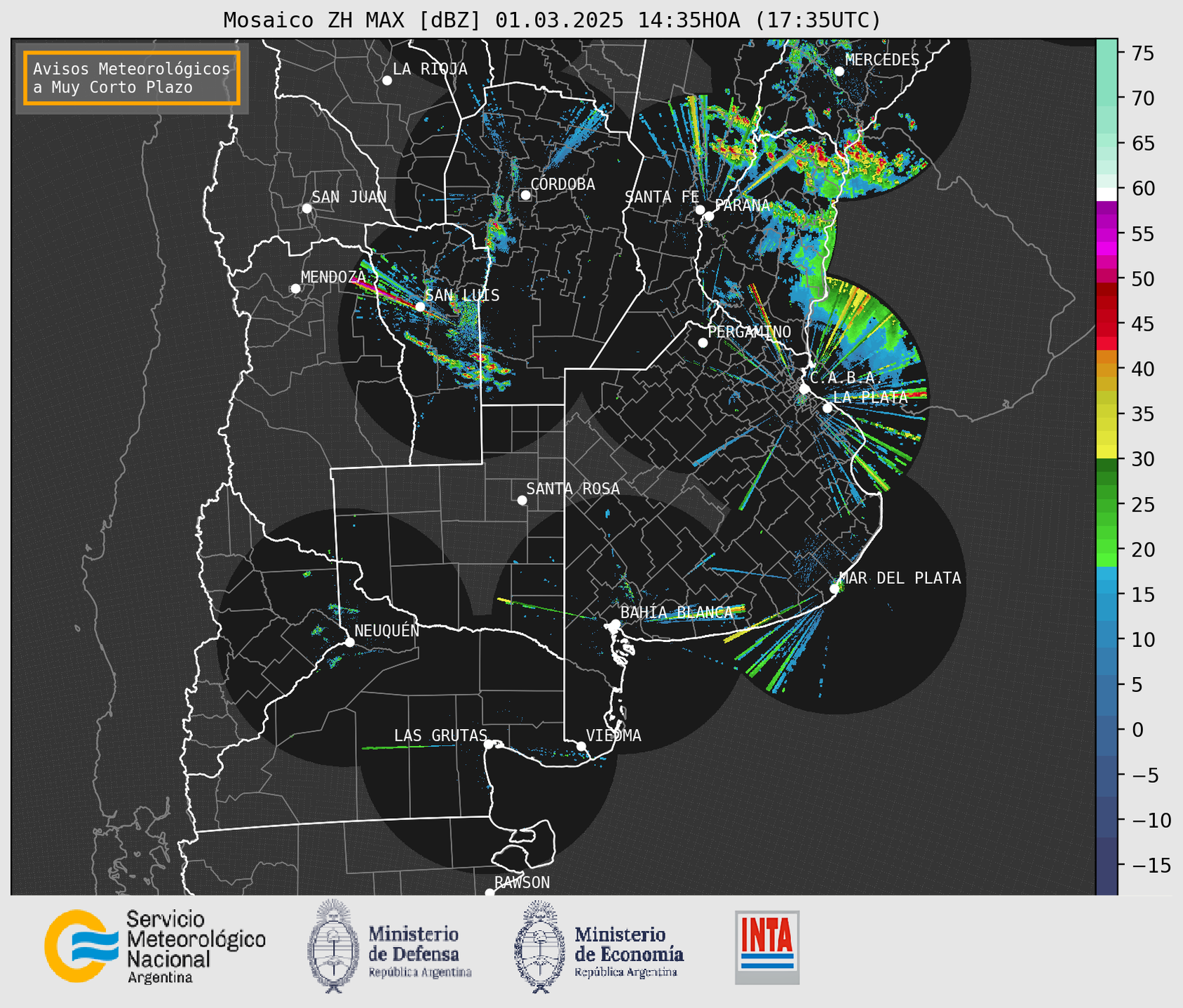Click the BAHÍA BLANCA label text
This screenshot has width=1183, height=1008.
coord(677,613)
